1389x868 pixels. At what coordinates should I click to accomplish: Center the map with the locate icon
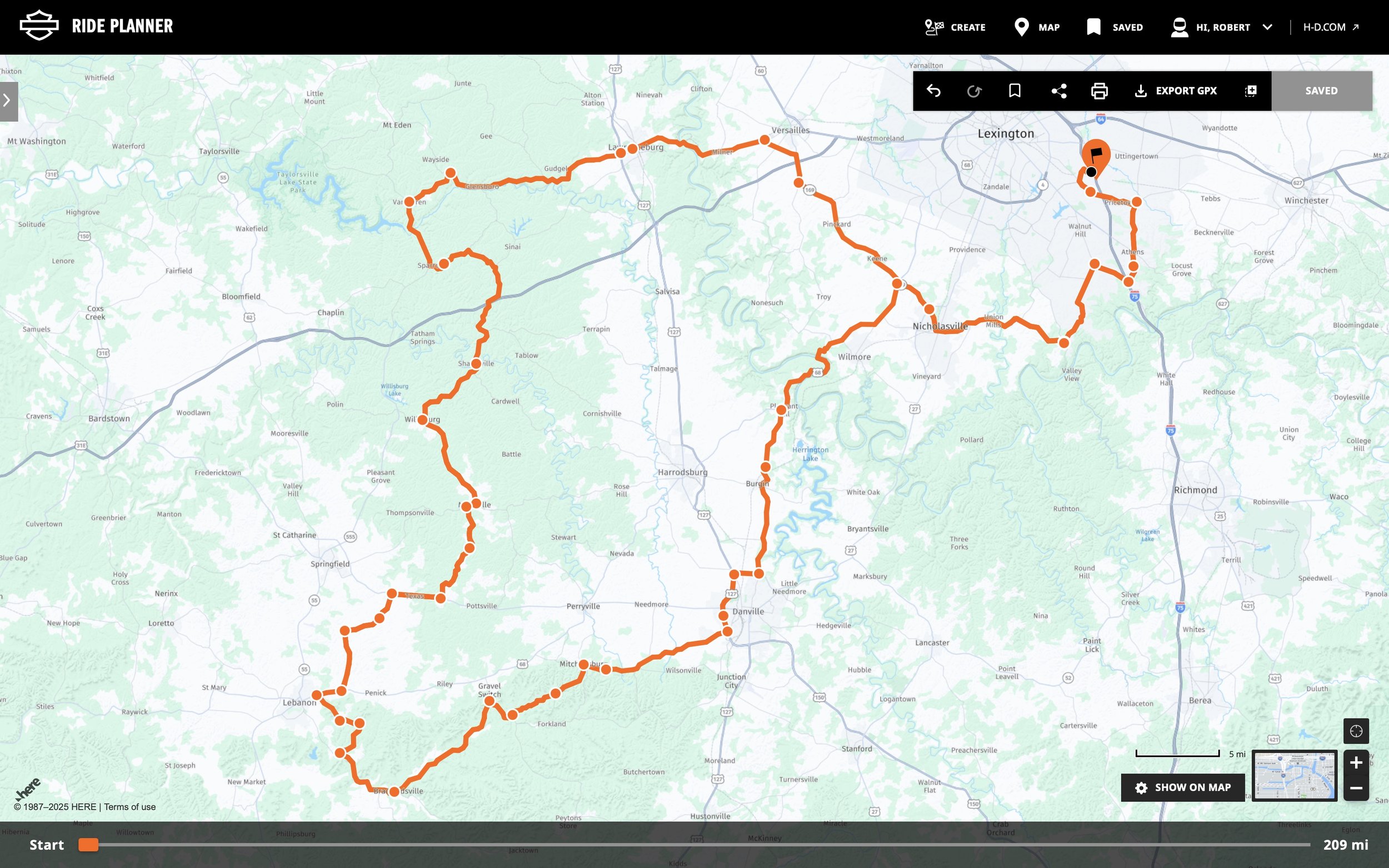1356,731
